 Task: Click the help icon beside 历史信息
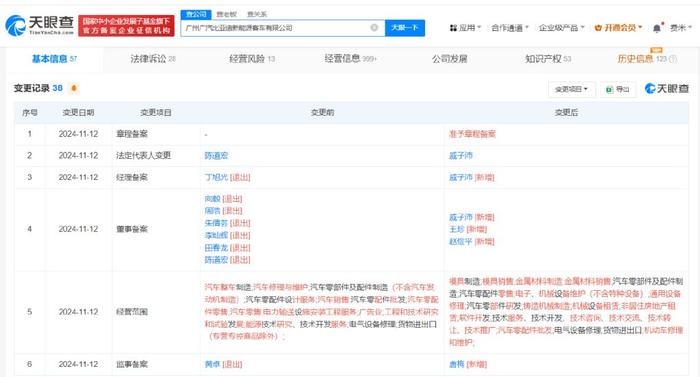point(673,59)
